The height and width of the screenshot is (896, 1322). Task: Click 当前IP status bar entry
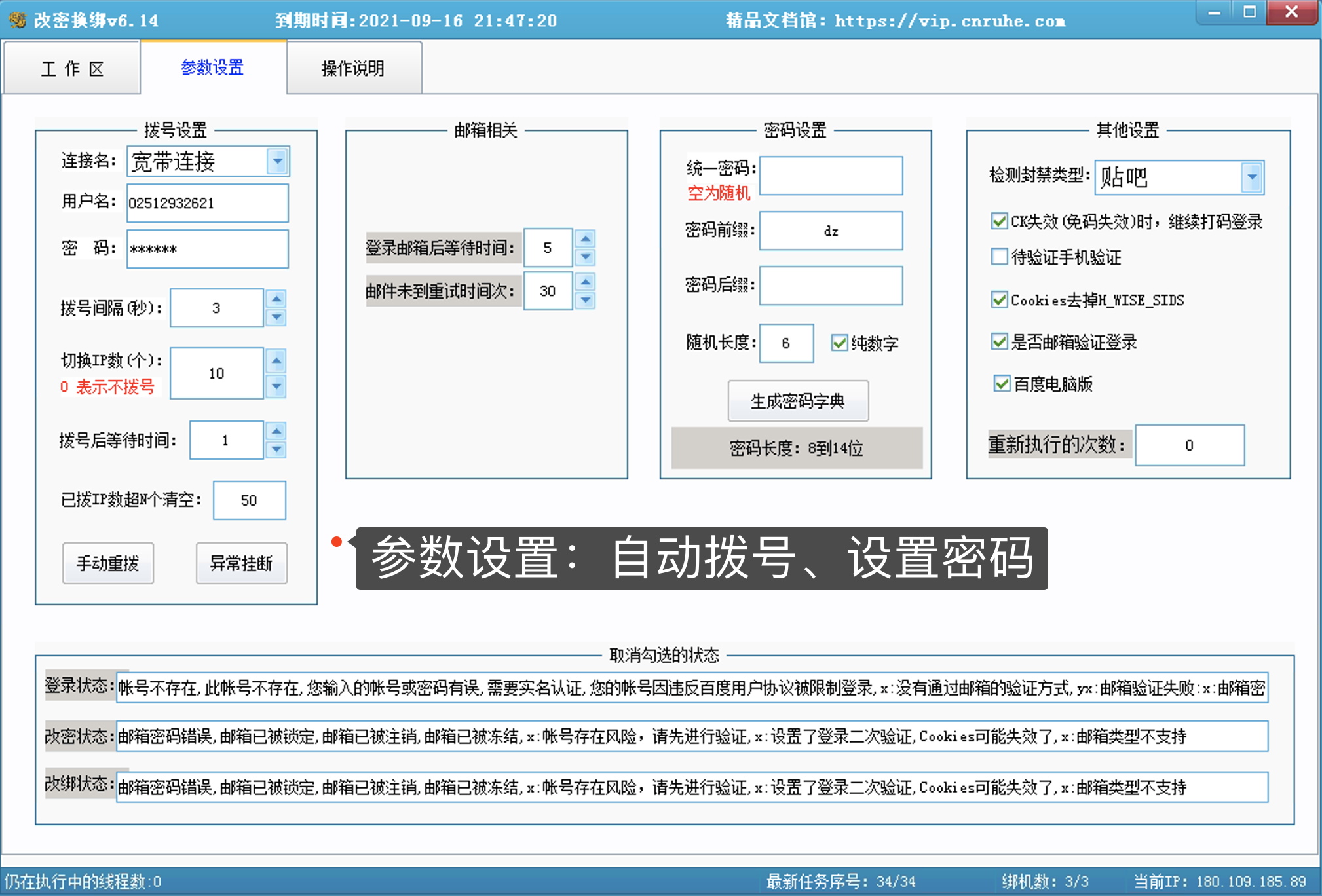[x=1220, y=882]
